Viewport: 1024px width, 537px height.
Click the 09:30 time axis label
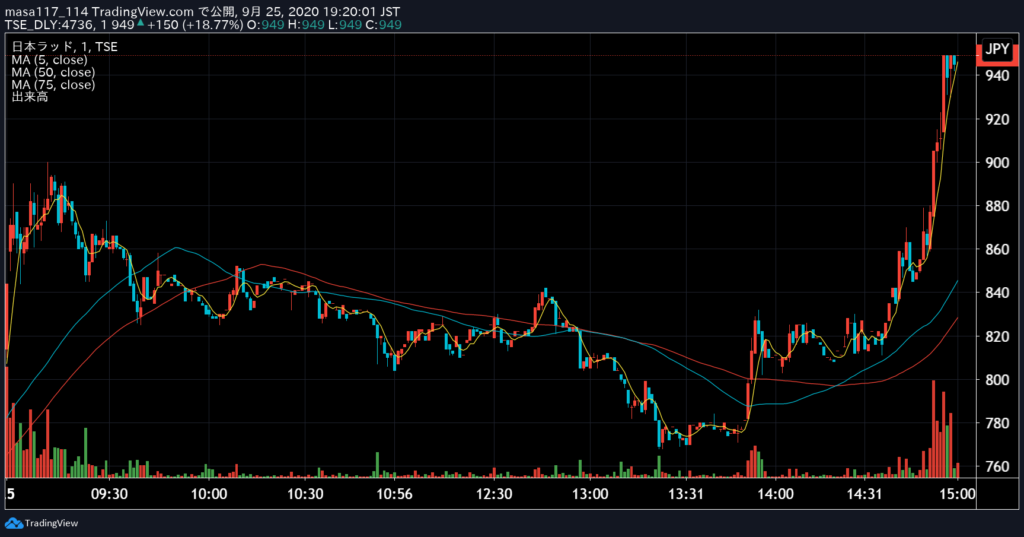[x=109, y=494]
